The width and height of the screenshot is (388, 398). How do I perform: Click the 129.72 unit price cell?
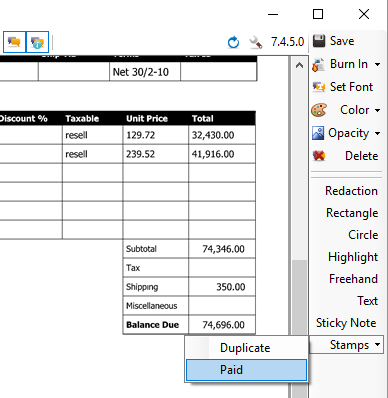point(156,135)
